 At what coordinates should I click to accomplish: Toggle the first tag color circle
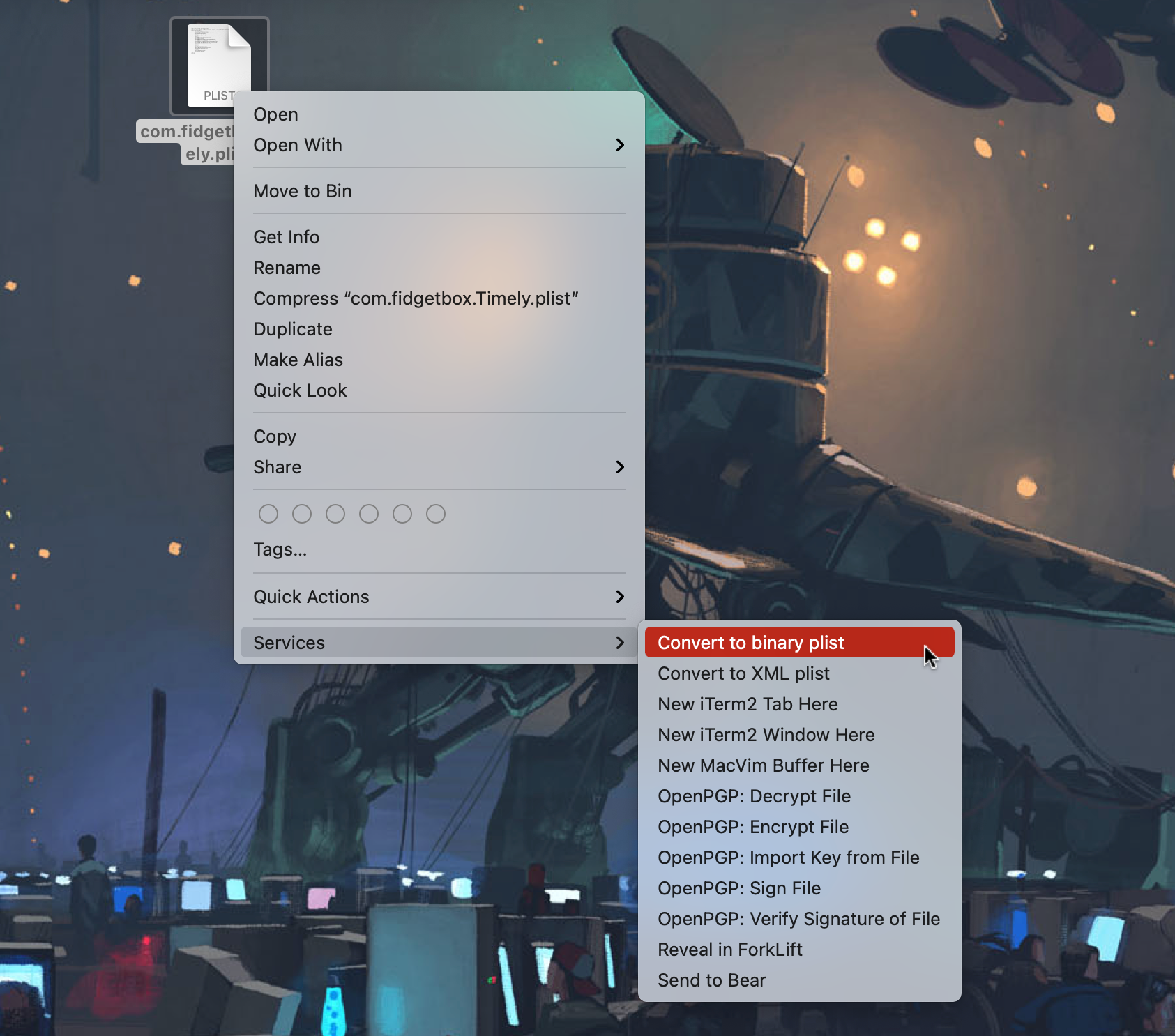coord(268,514)
